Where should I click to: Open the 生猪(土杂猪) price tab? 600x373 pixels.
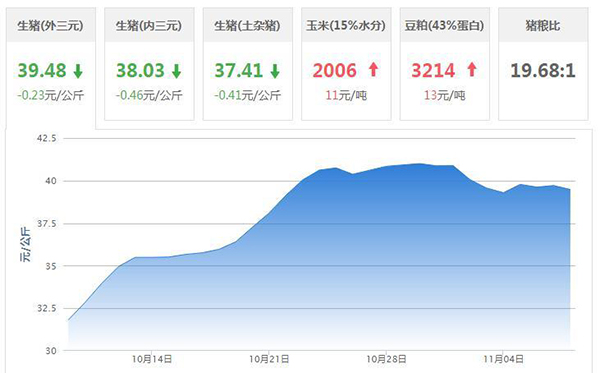(x=248, y=64)
